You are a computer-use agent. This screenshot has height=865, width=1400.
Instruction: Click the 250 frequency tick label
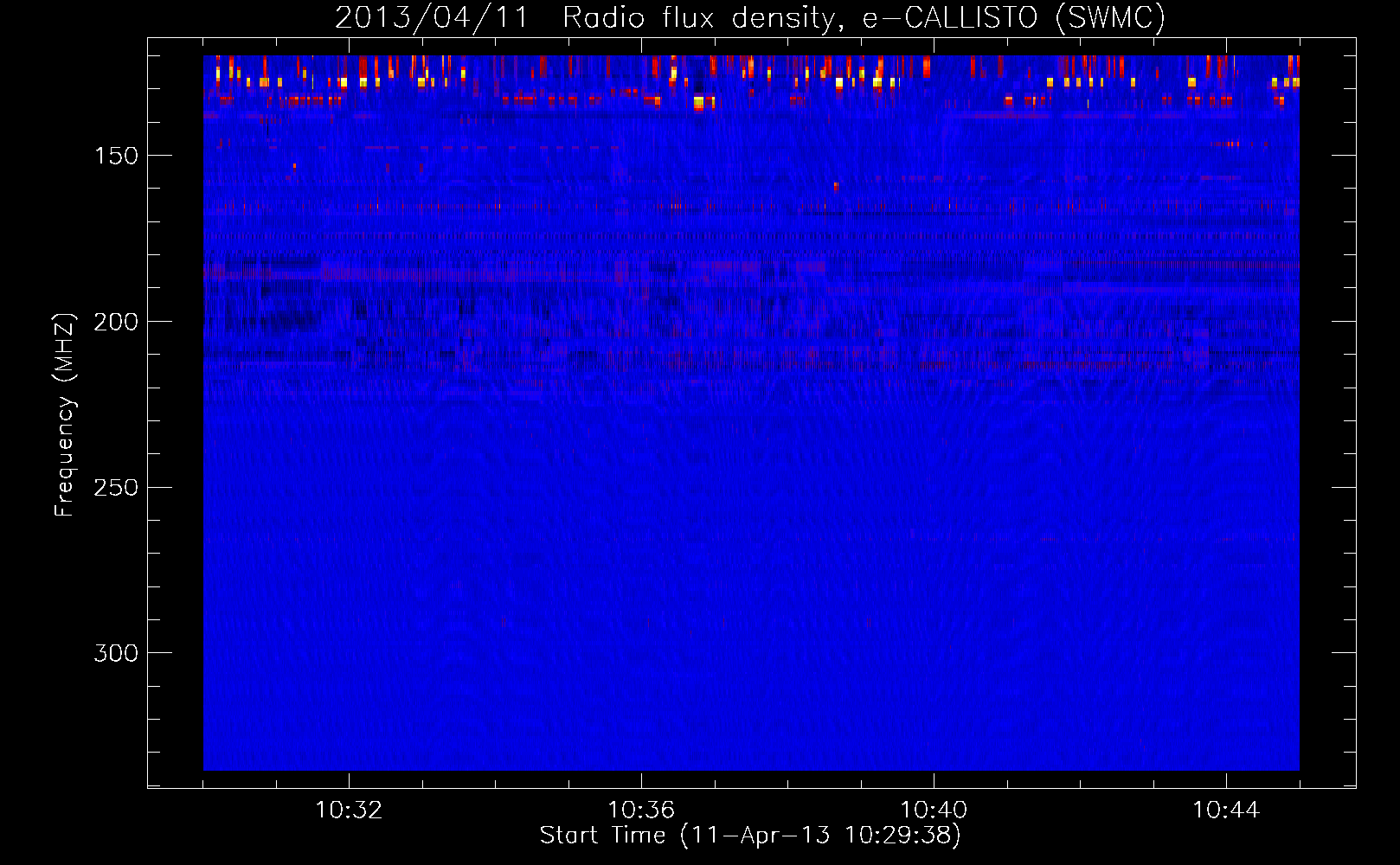116,488
